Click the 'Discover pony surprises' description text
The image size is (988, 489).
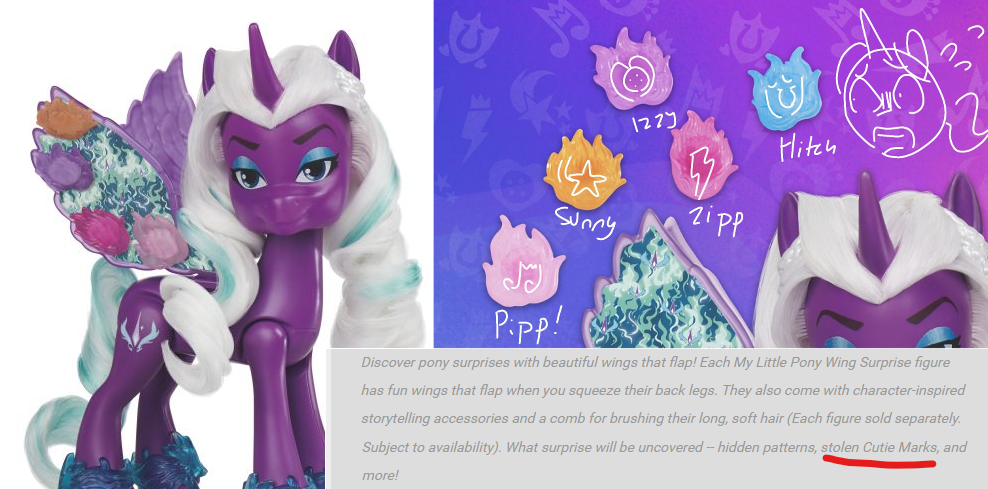664,418
